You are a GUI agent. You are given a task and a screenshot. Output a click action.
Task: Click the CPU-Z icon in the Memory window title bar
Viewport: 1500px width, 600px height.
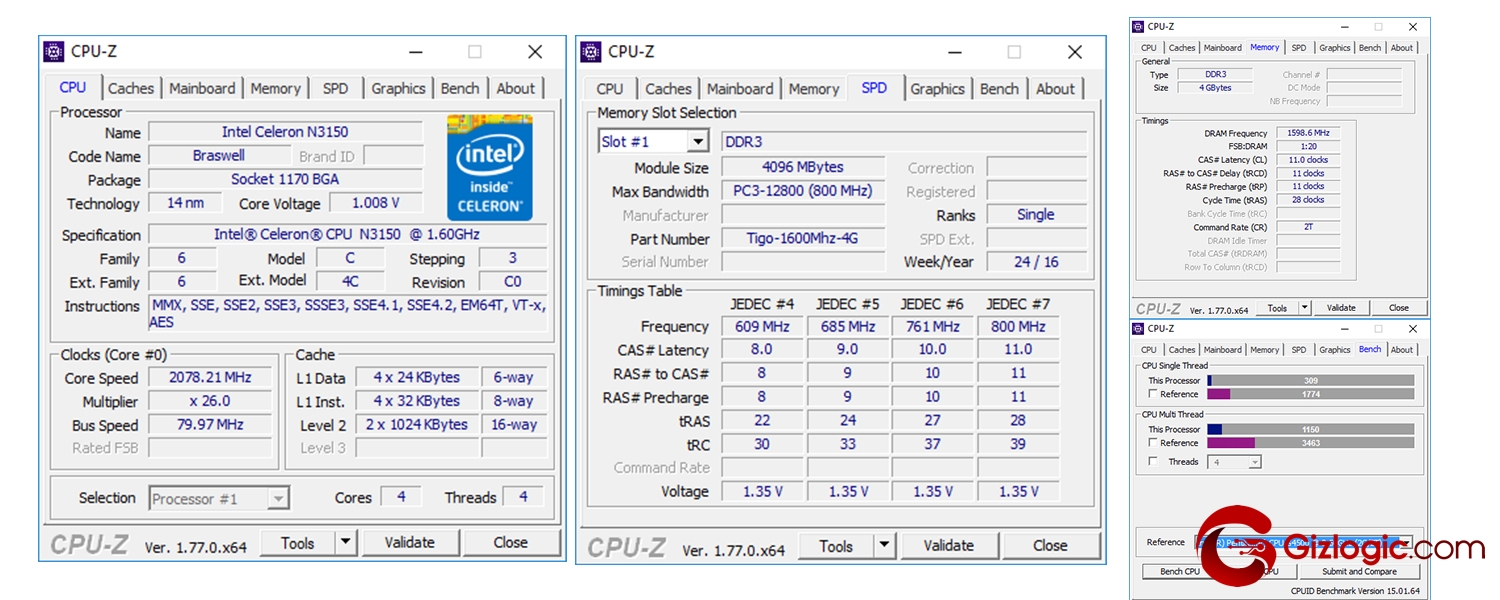(x=1139, y=27)
